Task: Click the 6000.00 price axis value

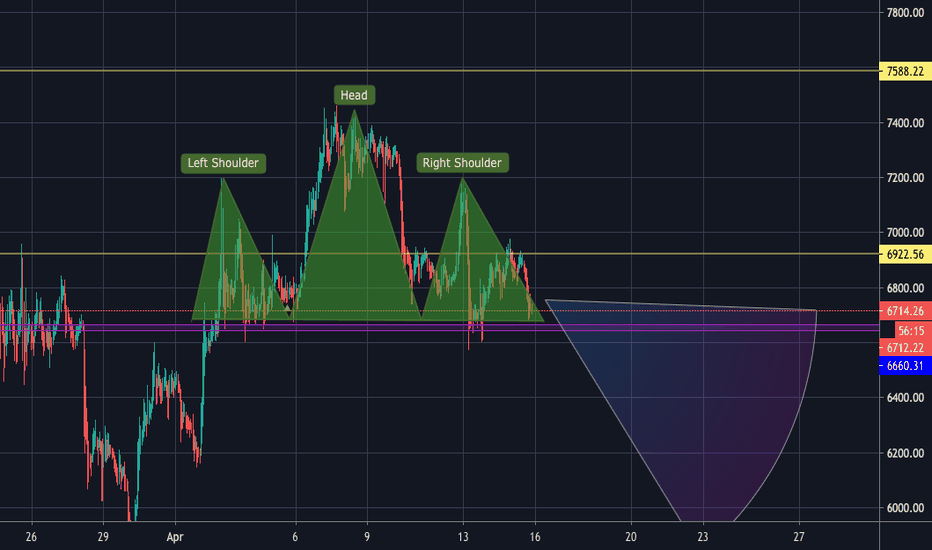Action: [x=905, y=508]
